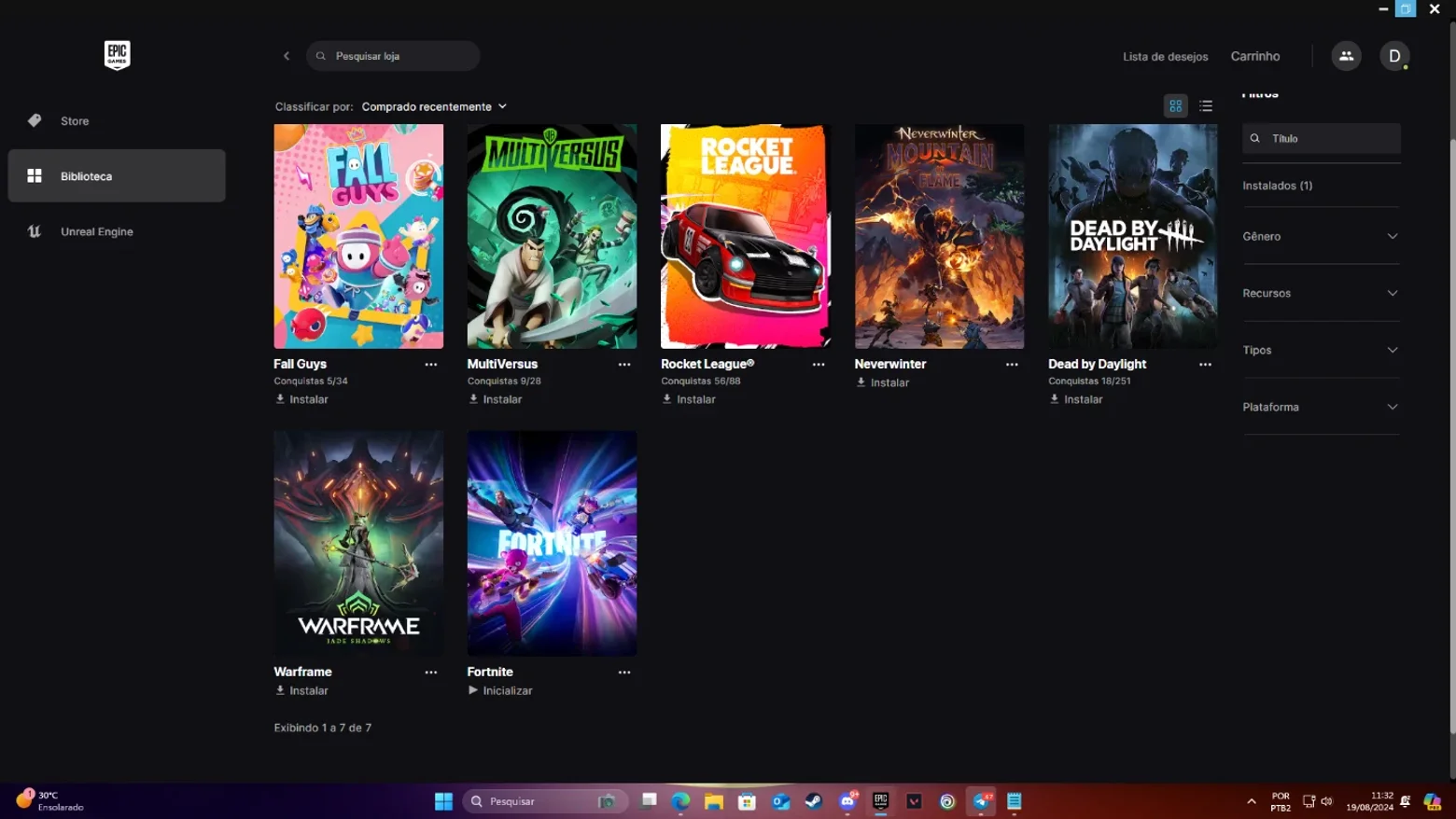This screenshot has width=1456, height=819.
Task: Open the Comprado recentemente sort dropdown
Action: tap(434, 106)
